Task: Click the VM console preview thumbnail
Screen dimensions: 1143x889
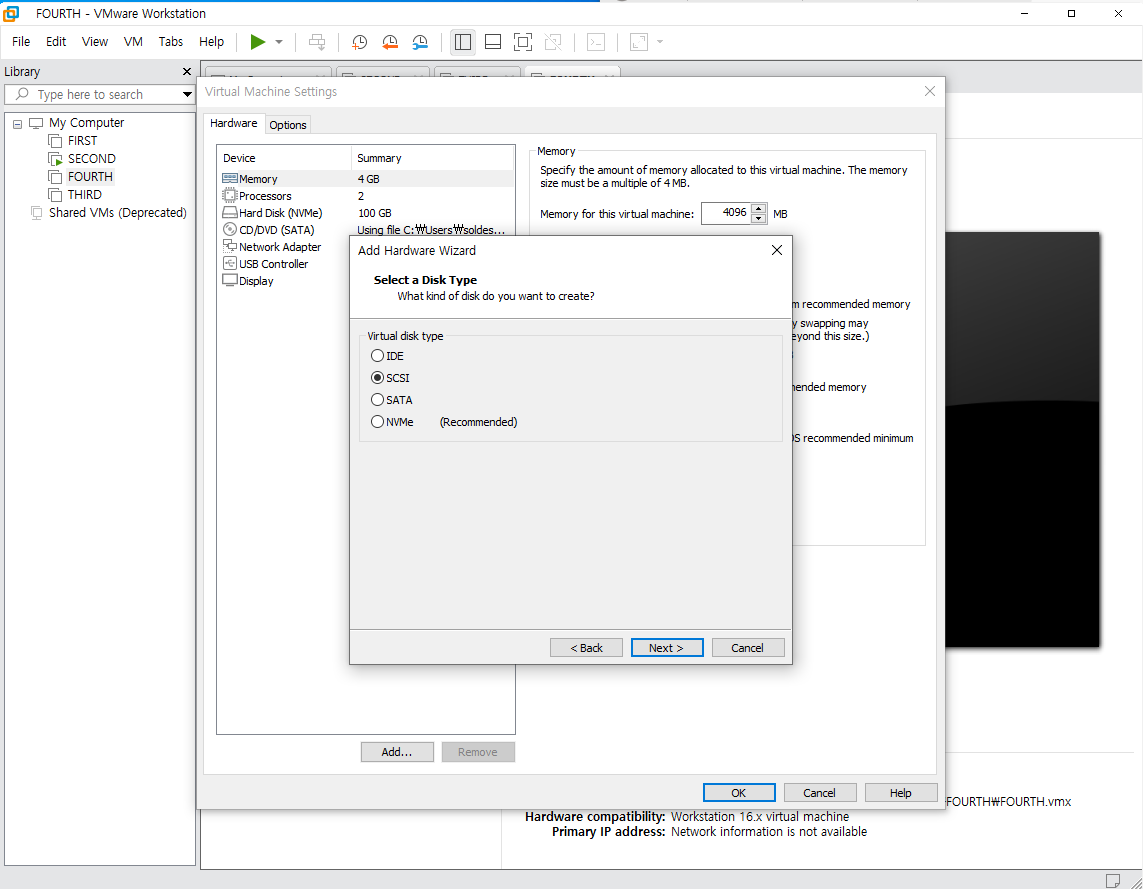Action: [x=1022, y=439]
